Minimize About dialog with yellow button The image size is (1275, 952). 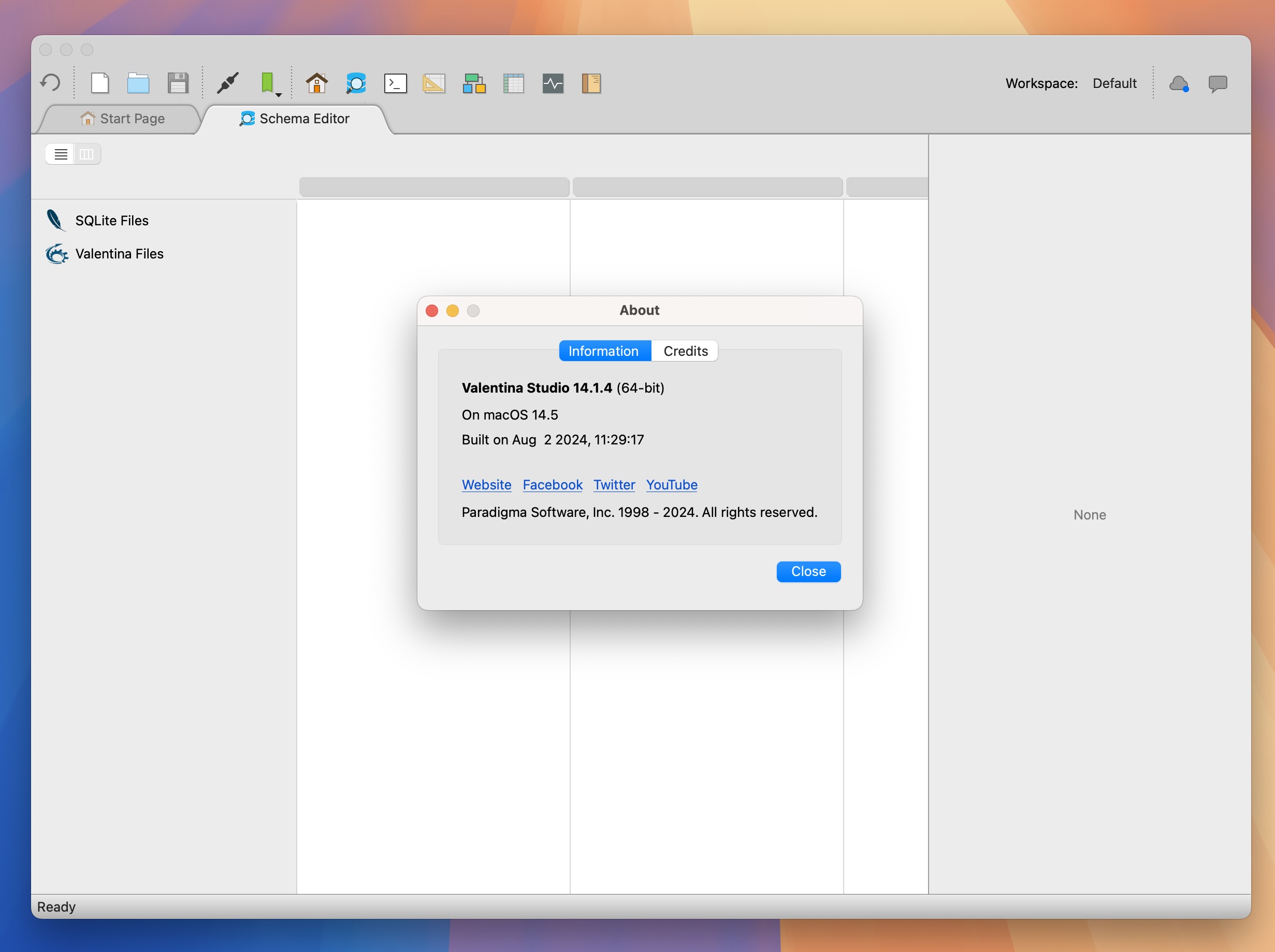tap(452, 311)
